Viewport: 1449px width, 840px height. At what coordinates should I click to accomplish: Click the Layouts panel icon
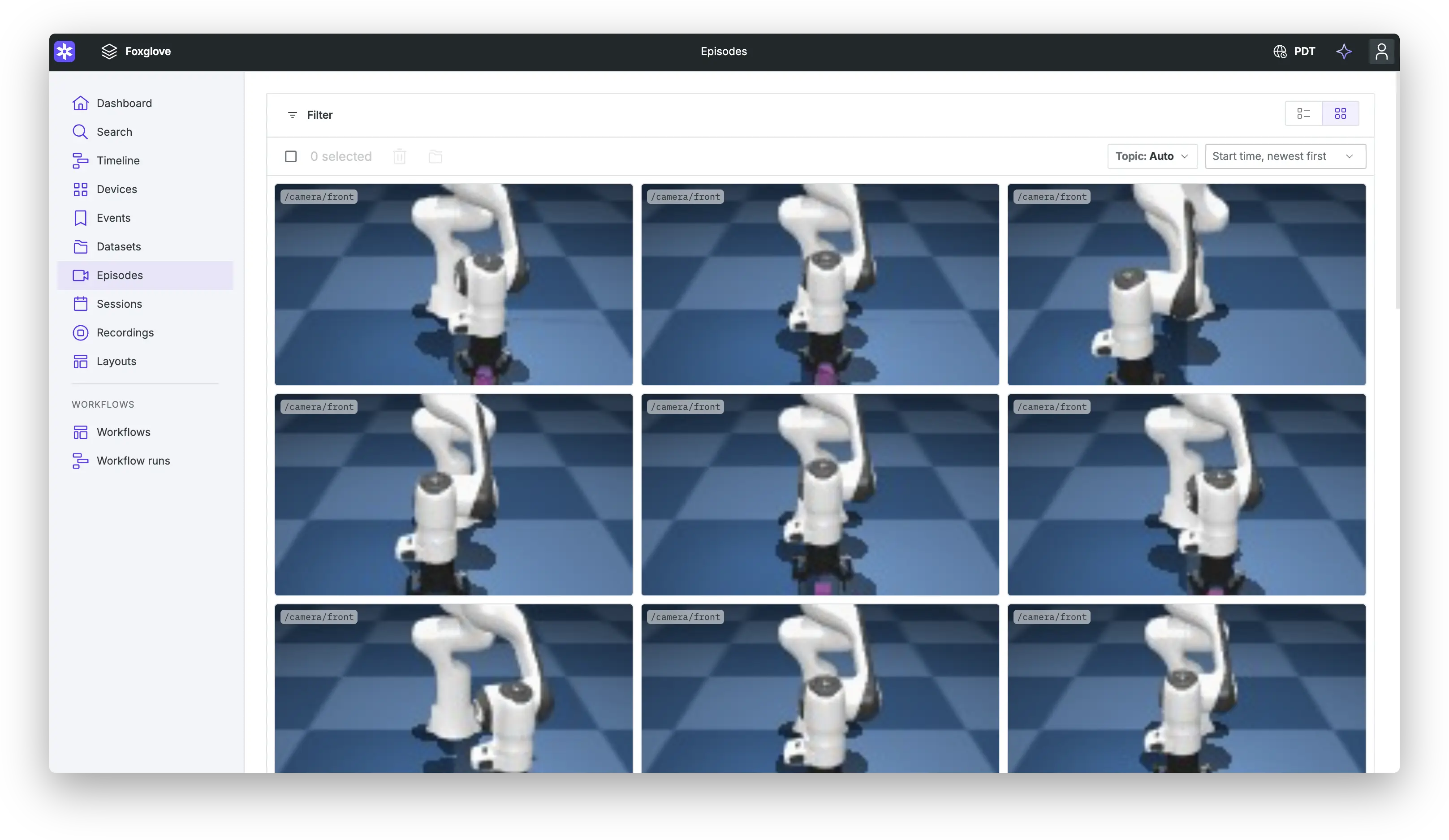pos(81,361)
